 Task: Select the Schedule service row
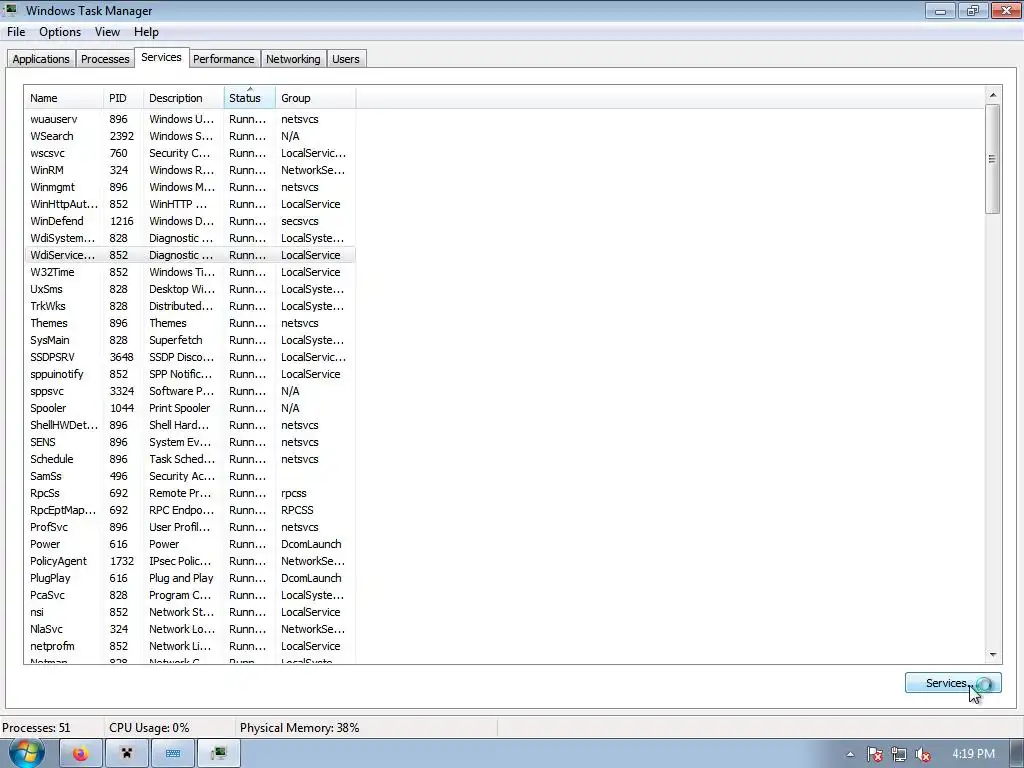(x=190, y=458)
